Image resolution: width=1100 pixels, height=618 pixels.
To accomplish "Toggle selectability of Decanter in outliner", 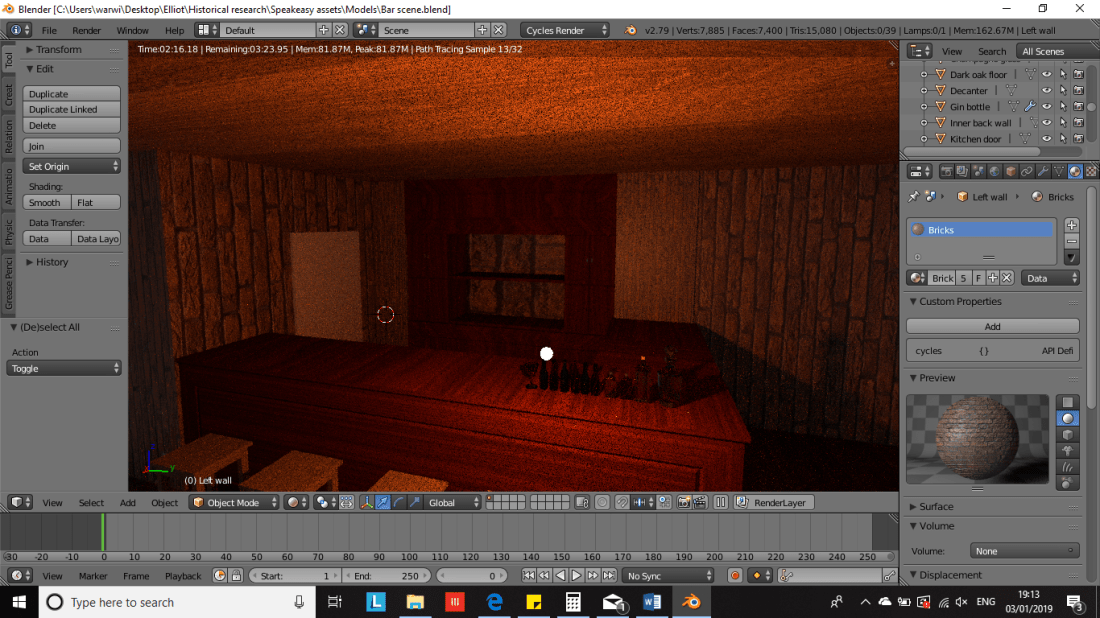I will pos(1063,91).
